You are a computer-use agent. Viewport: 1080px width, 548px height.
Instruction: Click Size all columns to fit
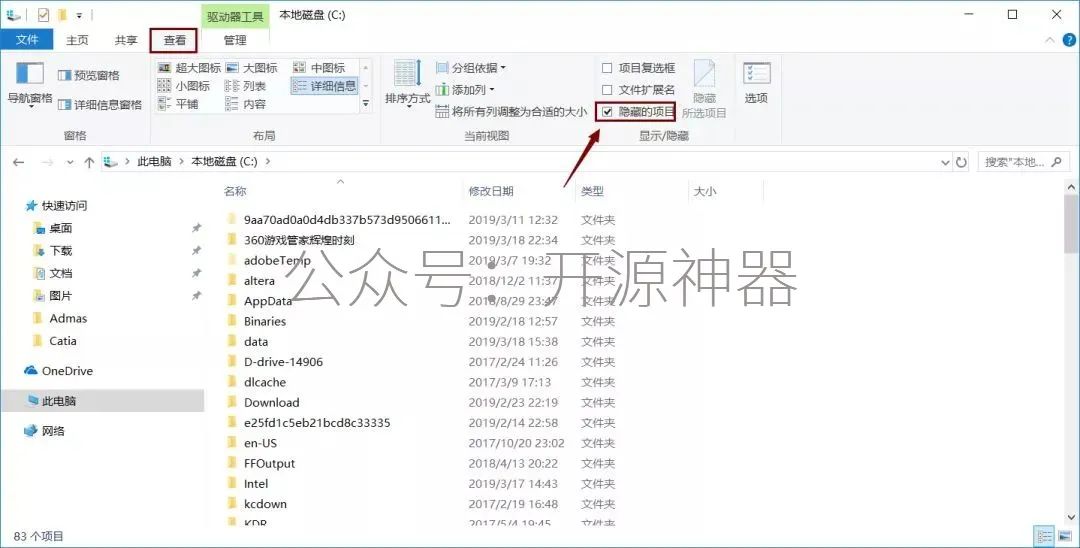point(512,112)
